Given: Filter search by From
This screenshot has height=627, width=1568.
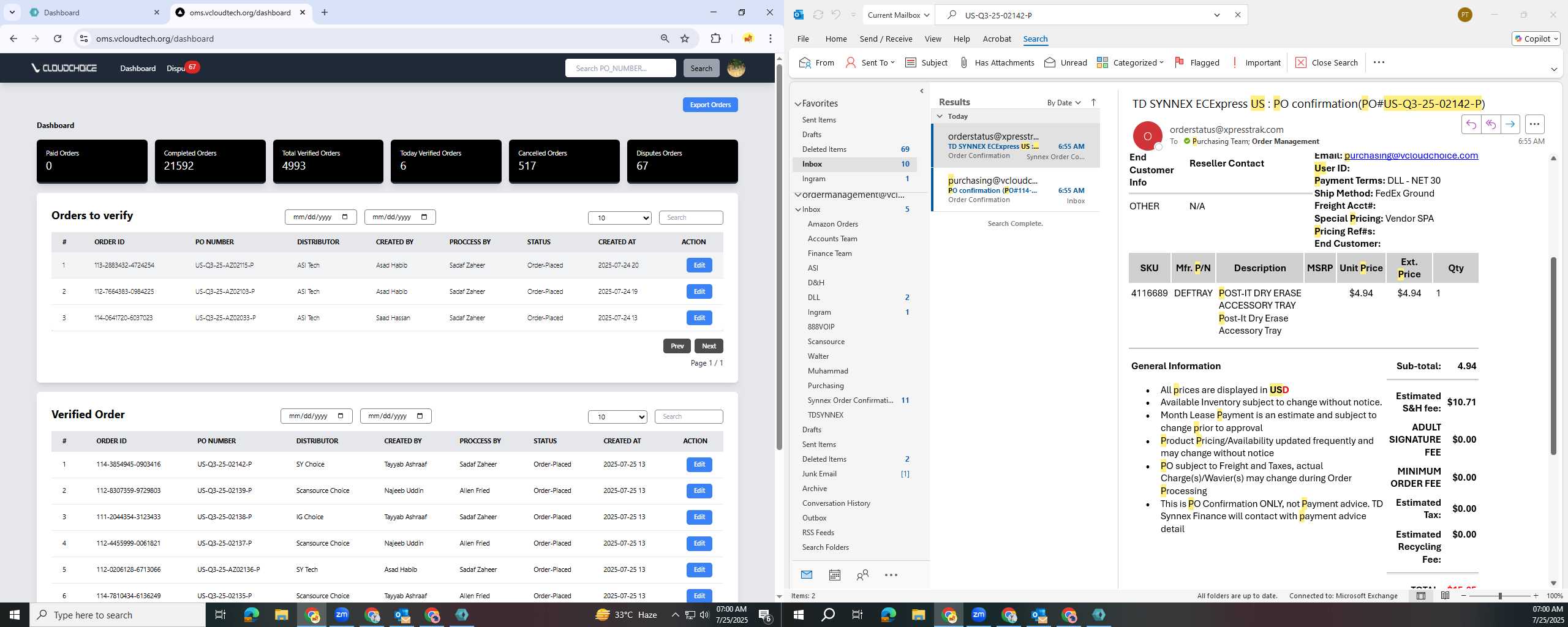Looking at the screenshot, I should (816, 62).
